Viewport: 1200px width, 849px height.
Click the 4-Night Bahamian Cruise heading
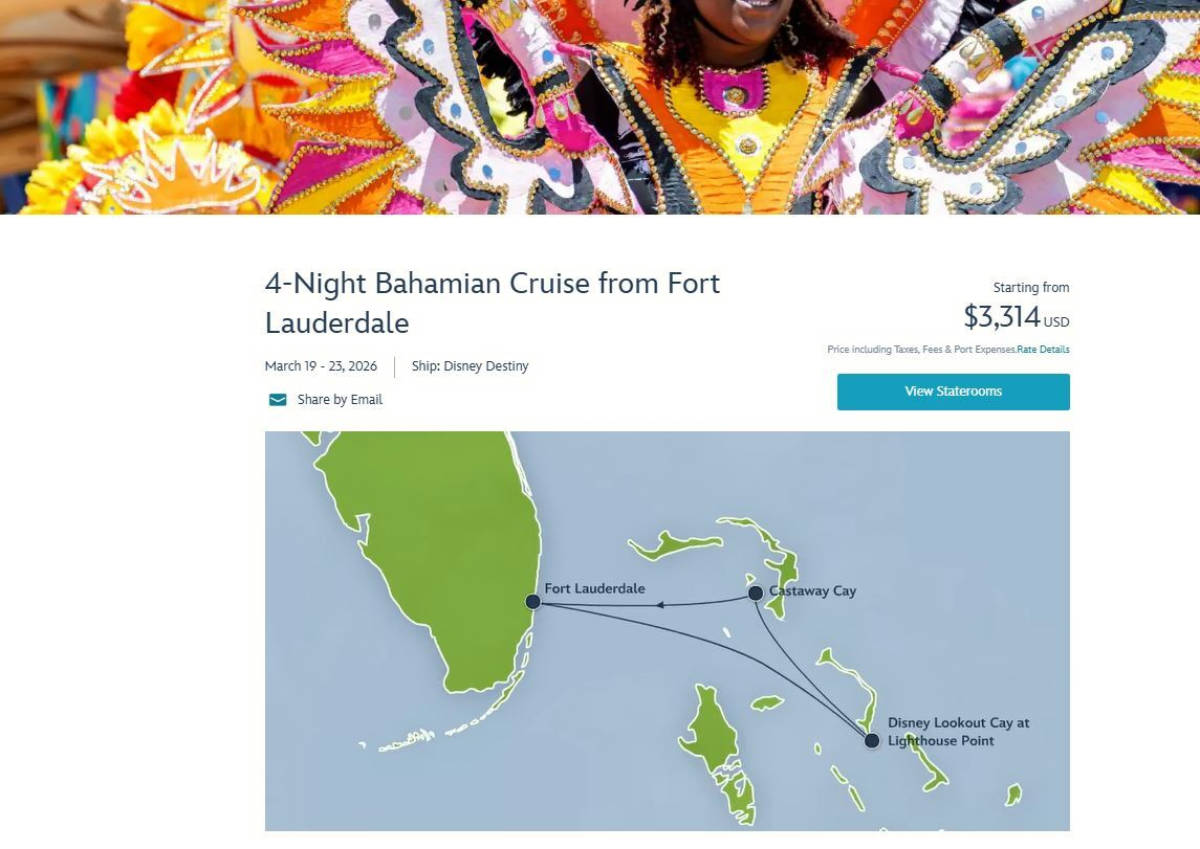(x=492, y=303)
